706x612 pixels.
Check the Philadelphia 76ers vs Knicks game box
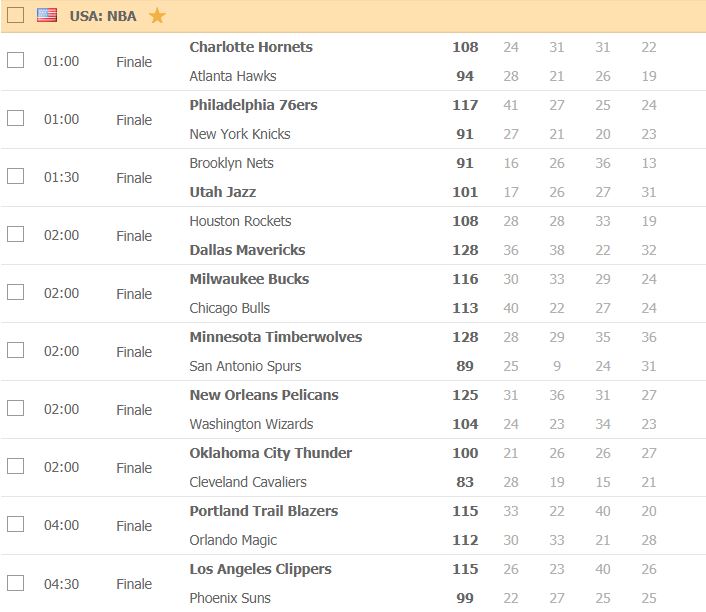click(16, 118)
